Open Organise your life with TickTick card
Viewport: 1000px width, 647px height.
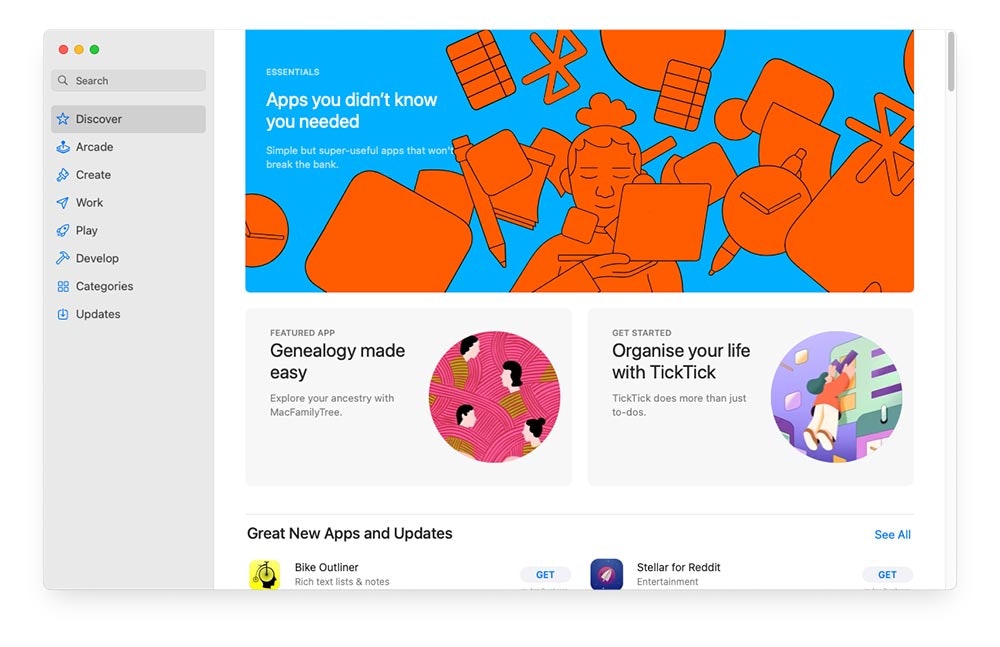751,397
